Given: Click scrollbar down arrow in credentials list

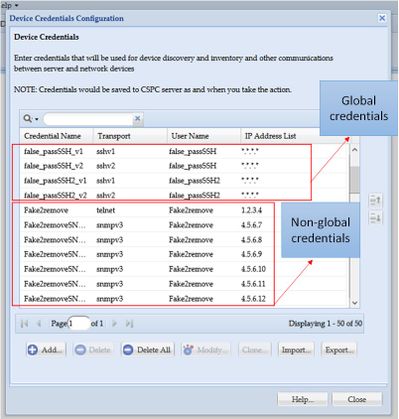Looking at the screenshot, I should coord(355,303).
